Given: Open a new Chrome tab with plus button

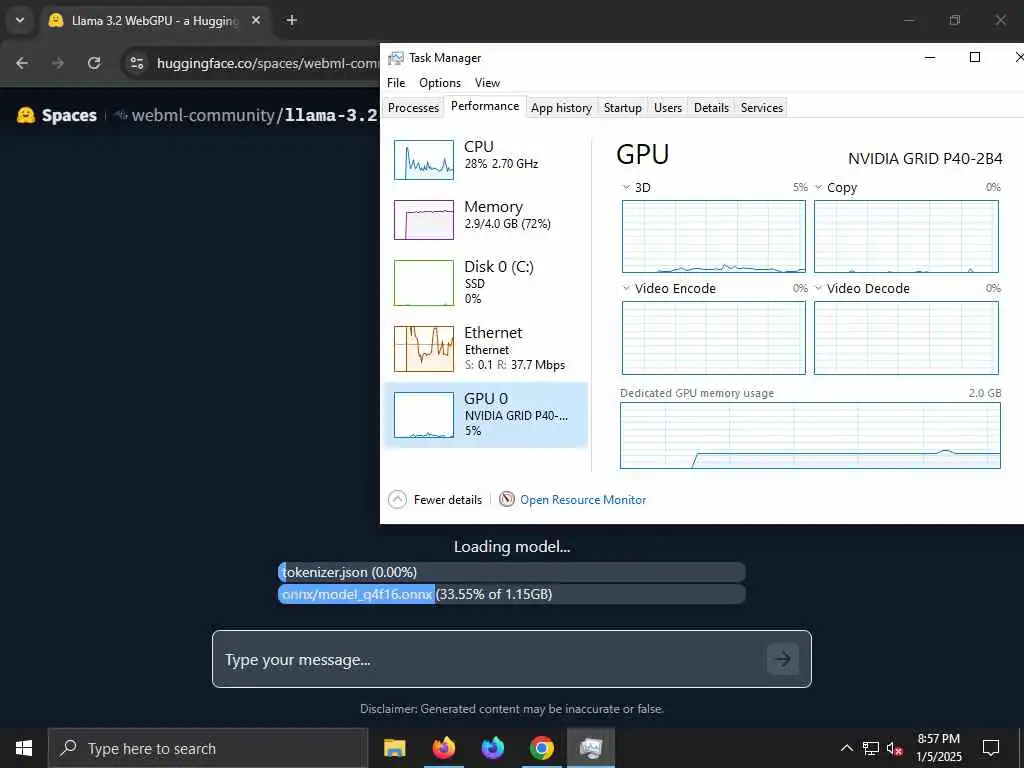Looking at the screenshot, I should (x=291, y=20).
